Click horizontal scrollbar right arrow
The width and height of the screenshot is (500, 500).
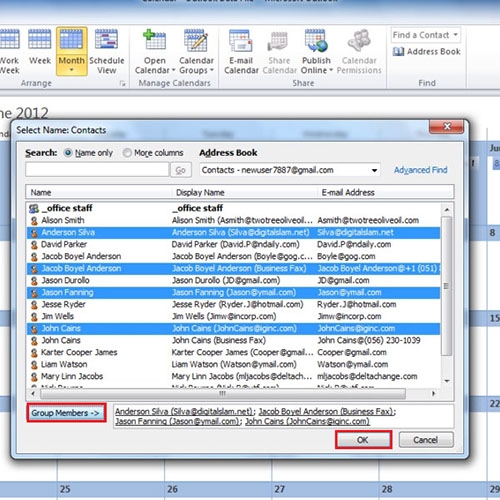click(433, 393)
